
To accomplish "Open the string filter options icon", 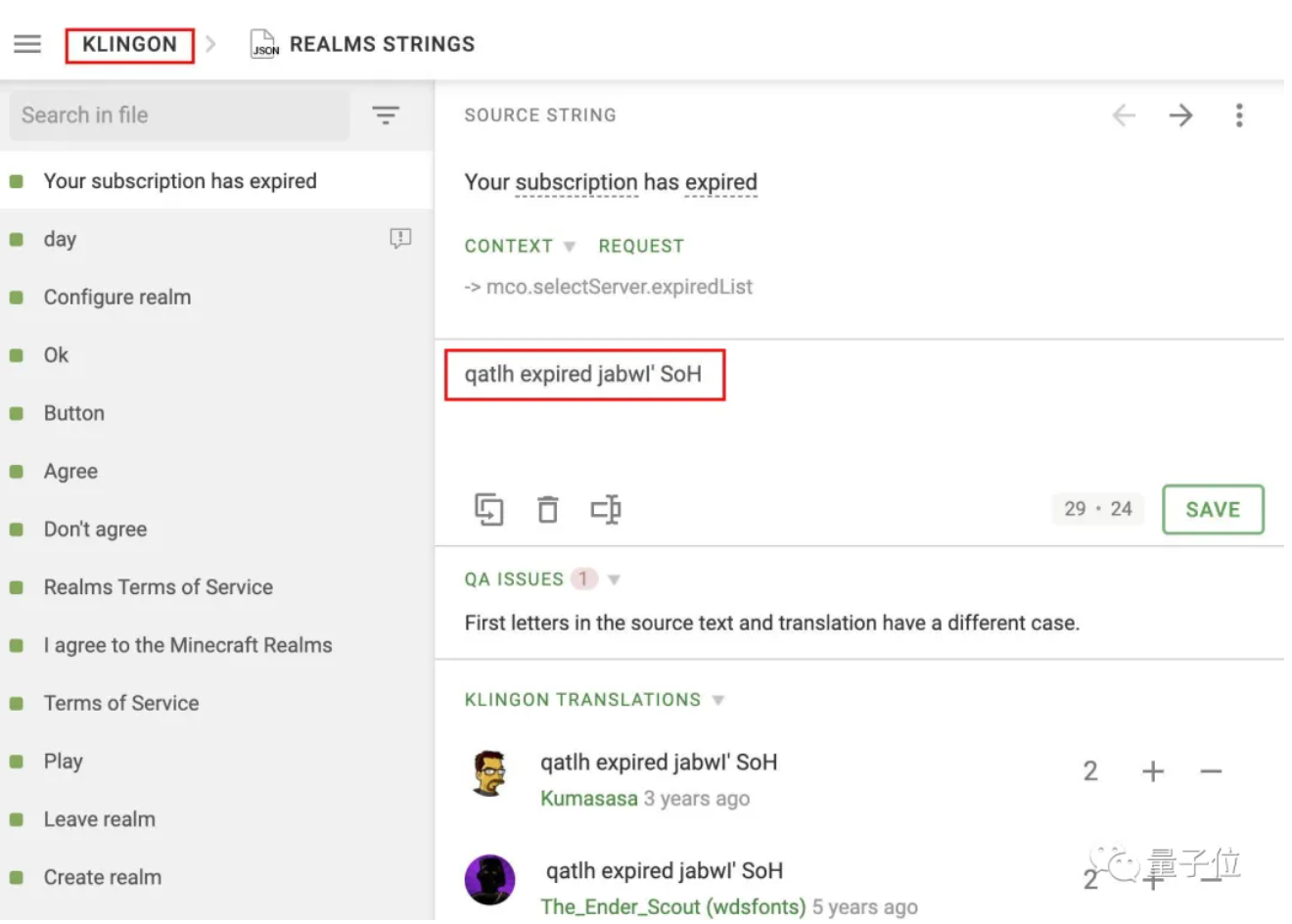I will [386, 115].
